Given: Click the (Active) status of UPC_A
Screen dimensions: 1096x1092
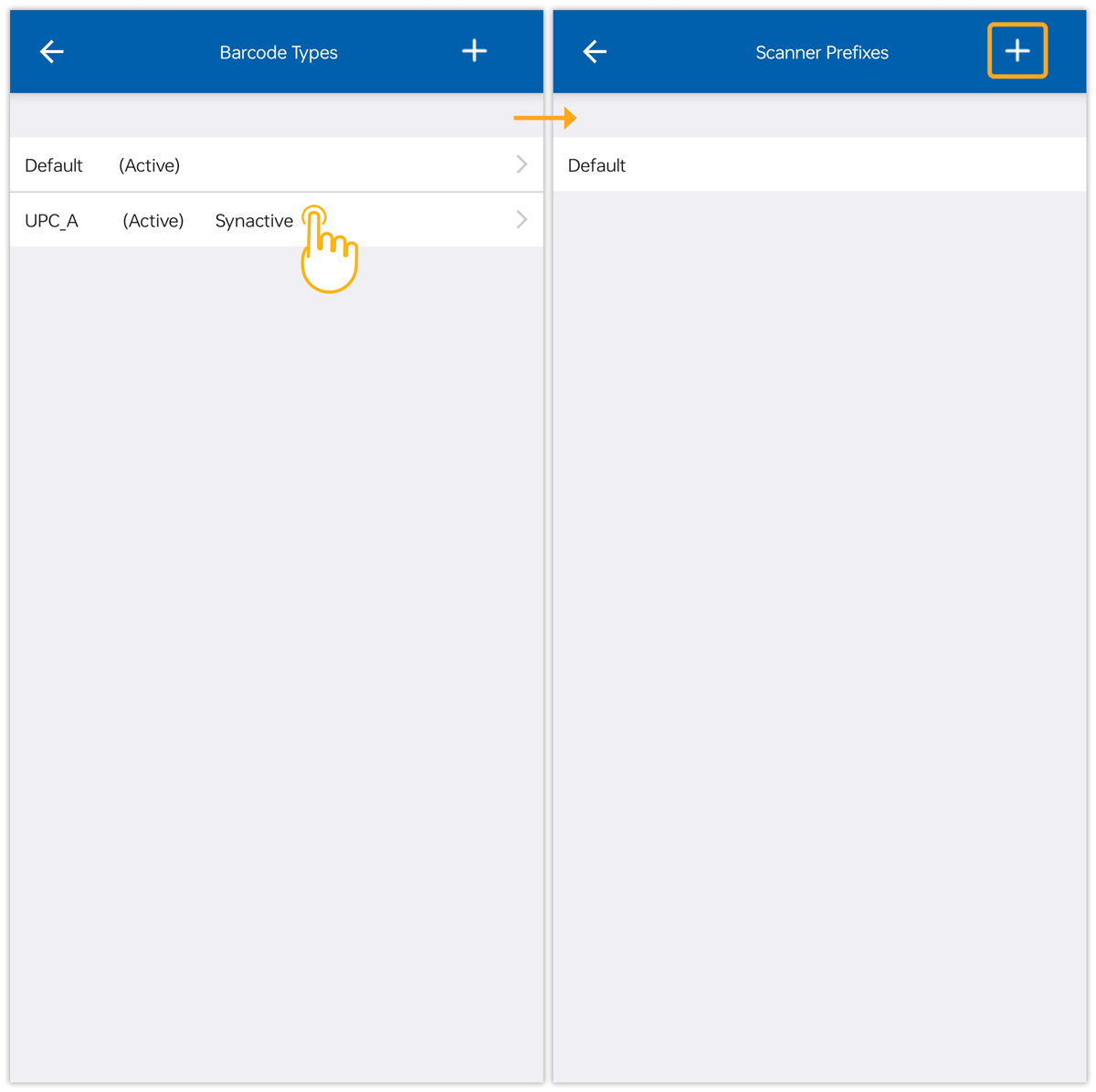Looking at the screenshot, I should click(x=153, y=221).
